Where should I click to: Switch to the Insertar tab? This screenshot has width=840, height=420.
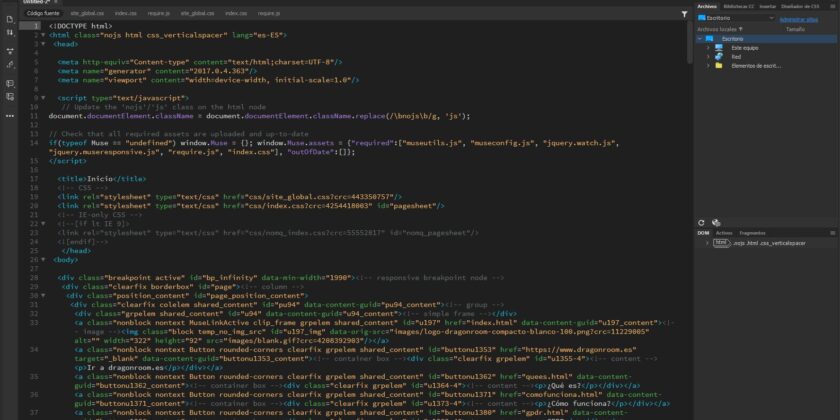[768, 6]
